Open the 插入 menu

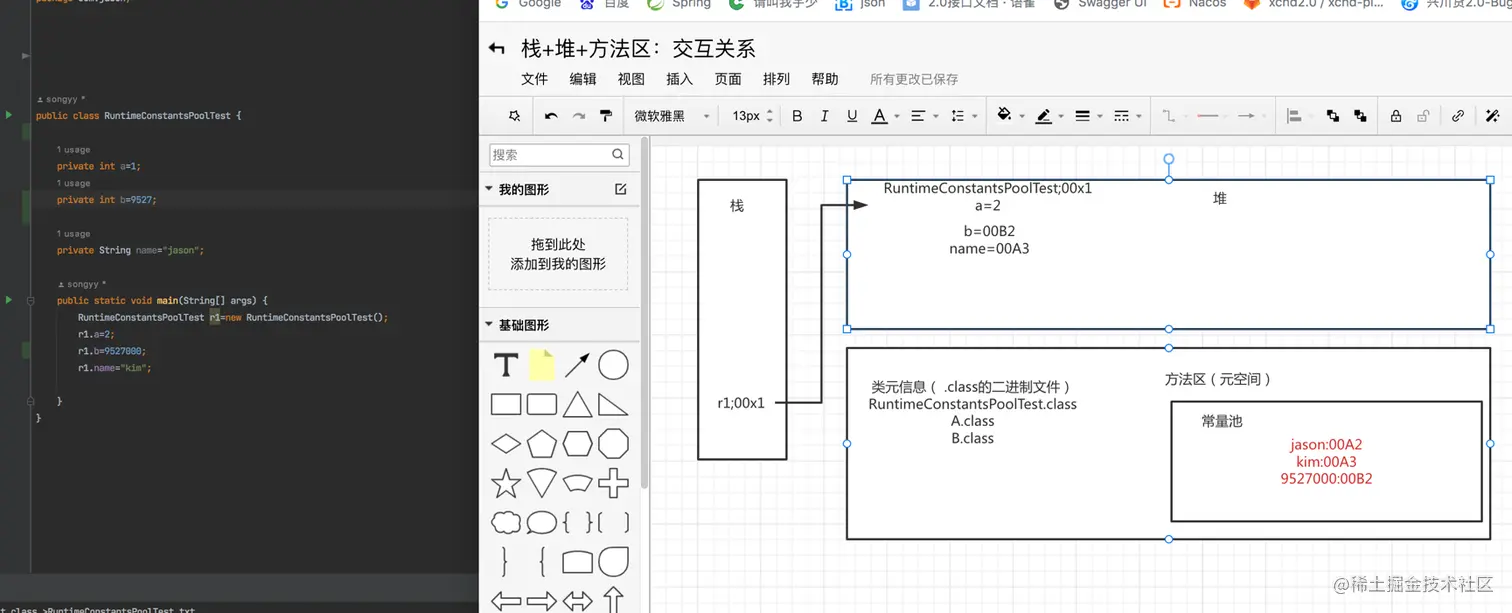(x=679, y=79)
